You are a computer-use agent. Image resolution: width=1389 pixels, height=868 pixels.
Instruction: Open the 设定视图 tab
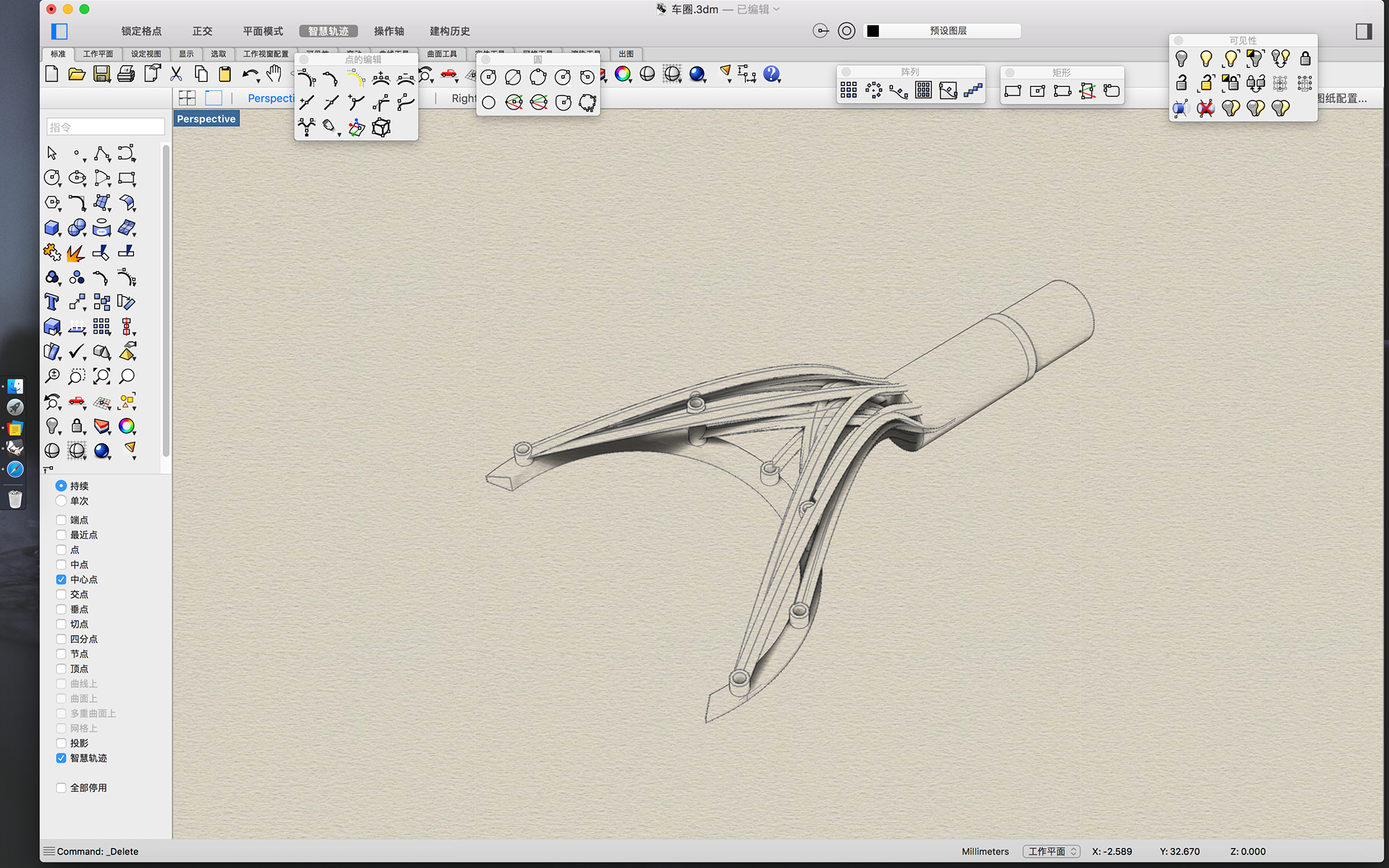(146, 54)
